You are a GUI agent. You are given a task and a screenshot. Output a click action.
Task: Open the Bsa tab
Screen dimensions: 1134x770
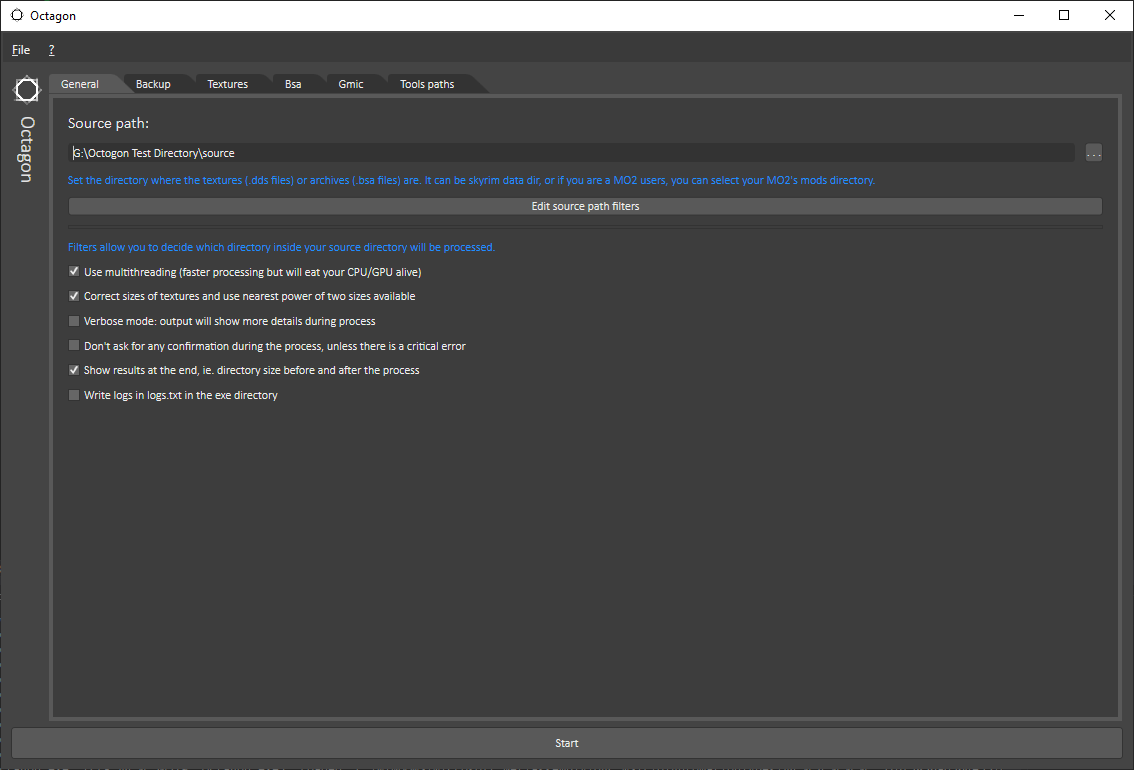click(293, 84)
